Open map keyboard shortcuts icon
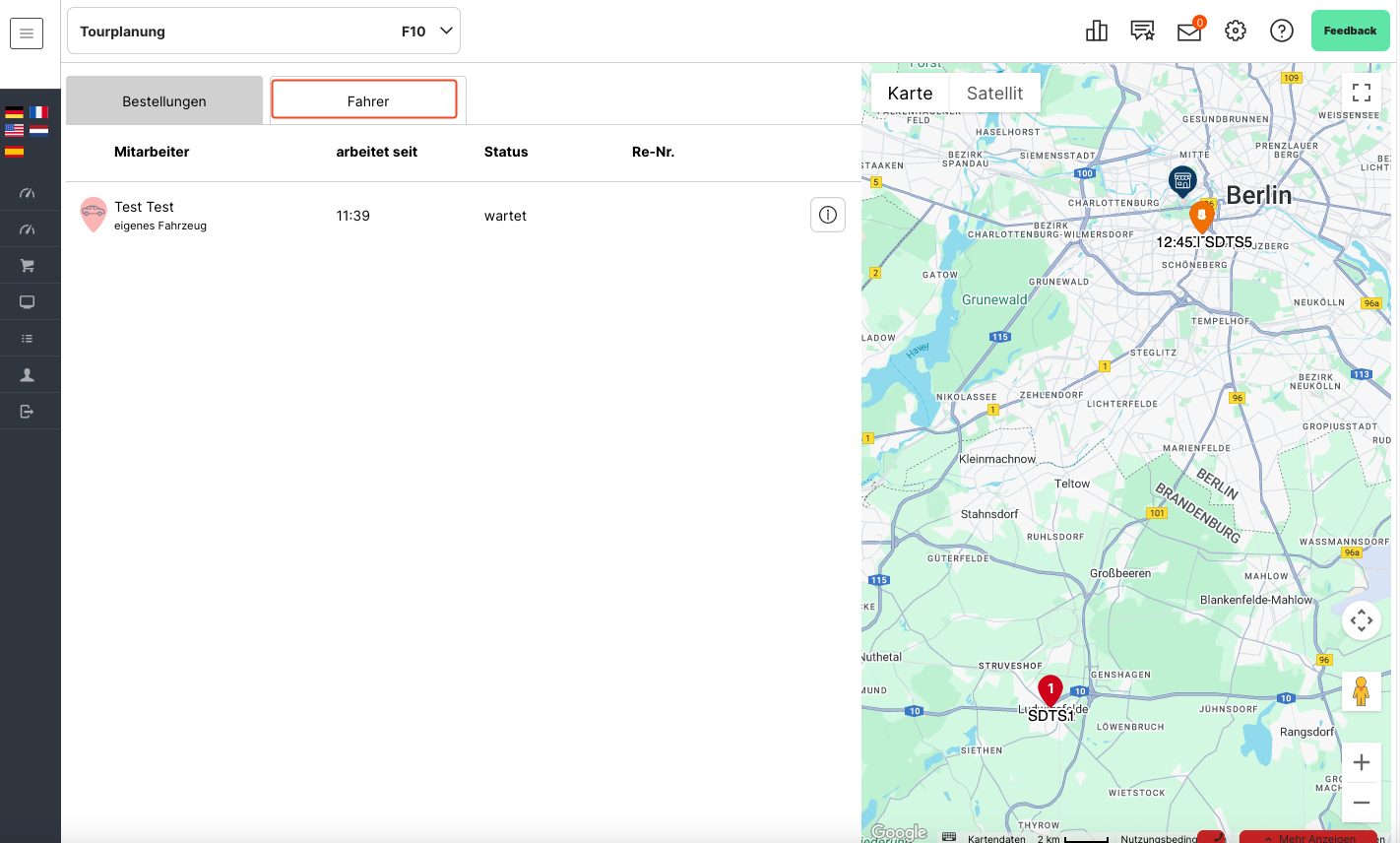1400x843 pixels. click(x=949, y=837)
